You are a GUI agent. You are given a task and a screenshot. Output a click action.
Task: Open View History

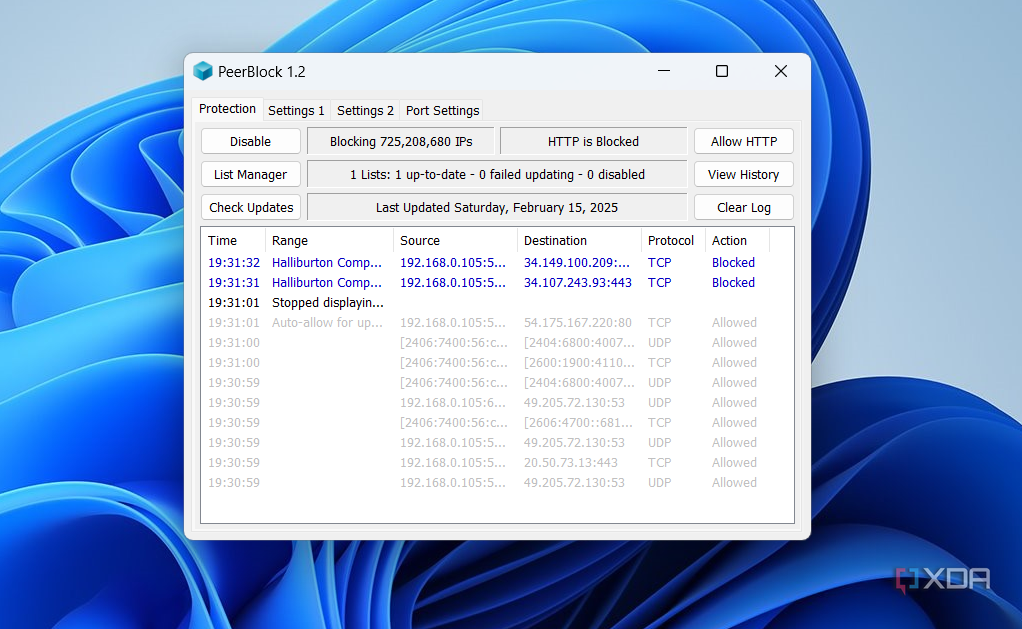point(744,175)
